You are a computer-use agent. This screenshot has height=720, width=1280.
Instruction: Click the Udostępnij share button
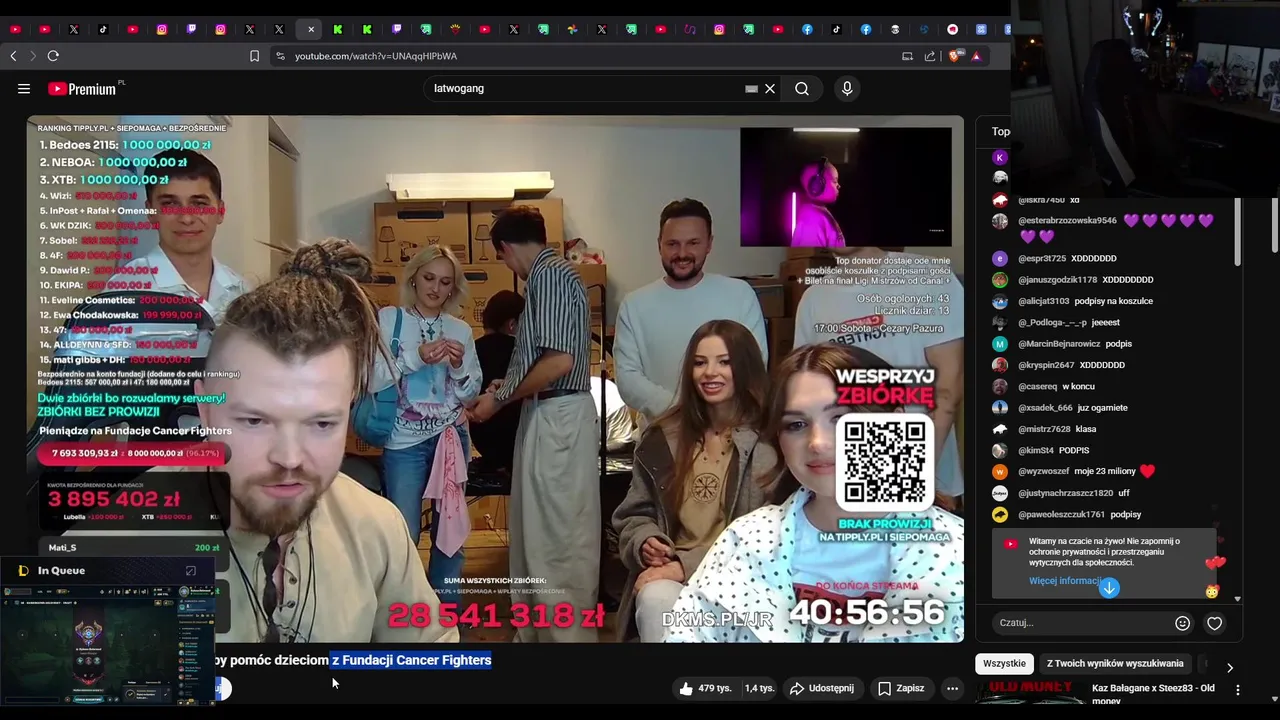point(822,688)
